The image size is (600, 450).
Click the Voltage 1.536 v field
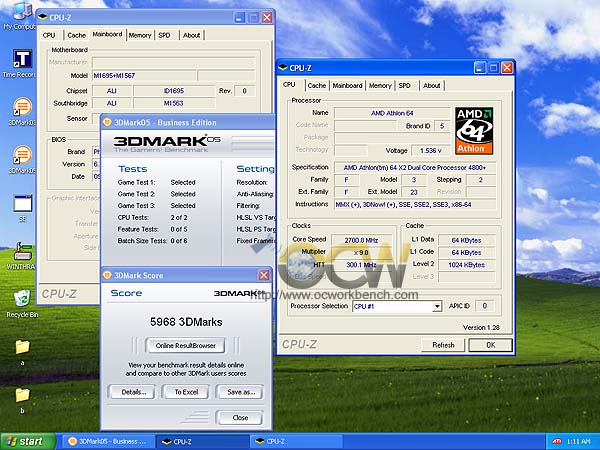pos(430,150)
